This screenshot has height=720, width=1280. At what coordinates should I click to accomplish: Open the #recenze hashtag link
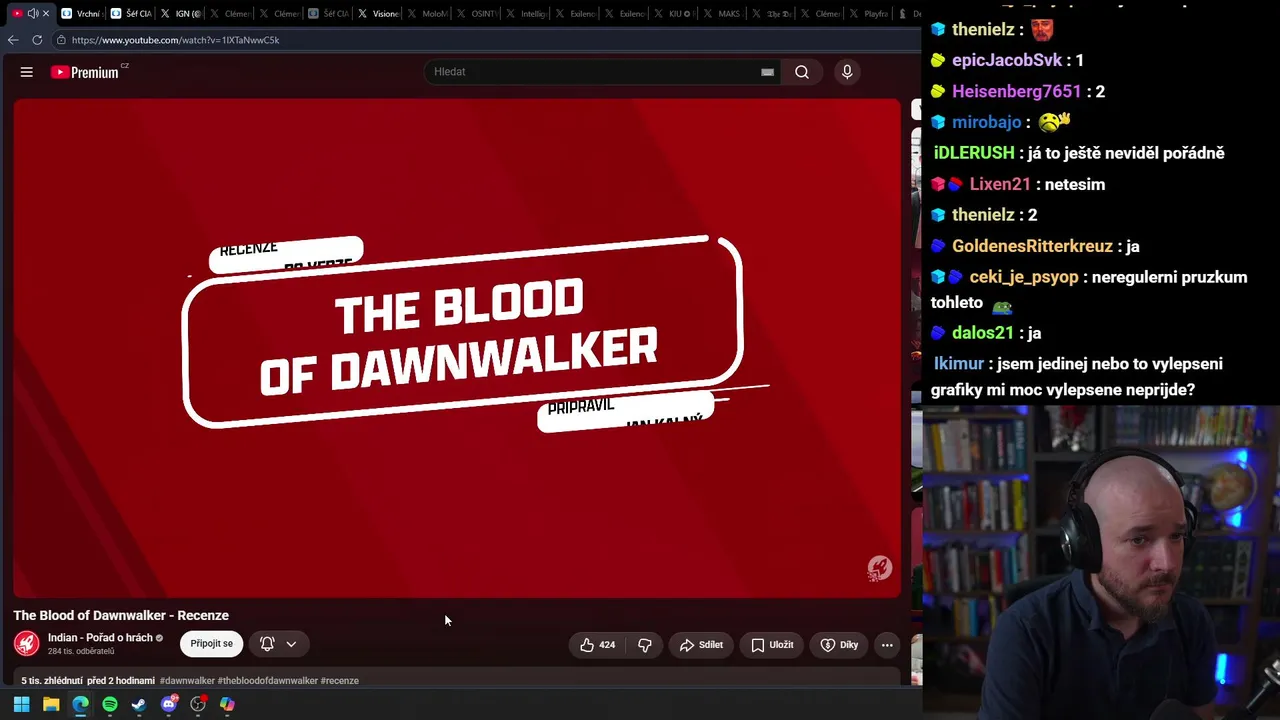click(339, 681)
